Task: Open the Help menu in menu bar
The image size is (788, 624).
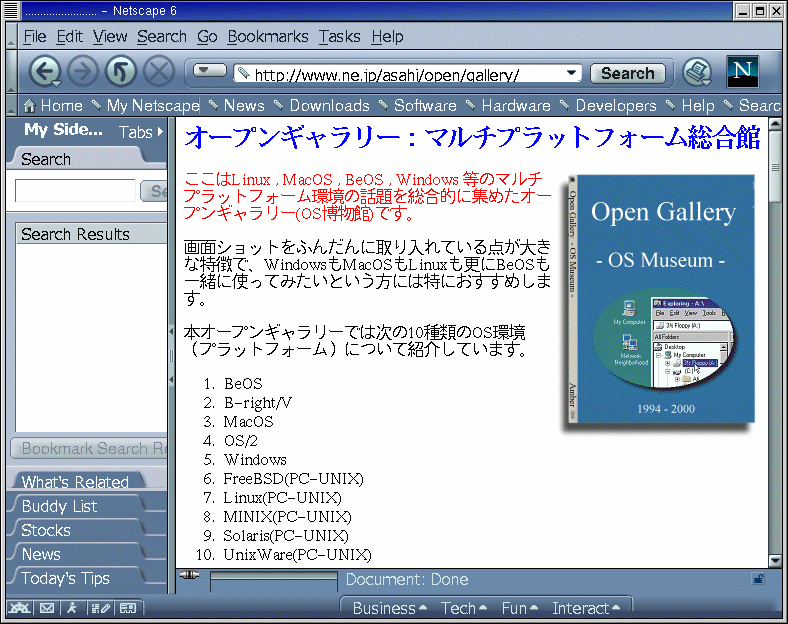Action: click(x=387, y=37)
